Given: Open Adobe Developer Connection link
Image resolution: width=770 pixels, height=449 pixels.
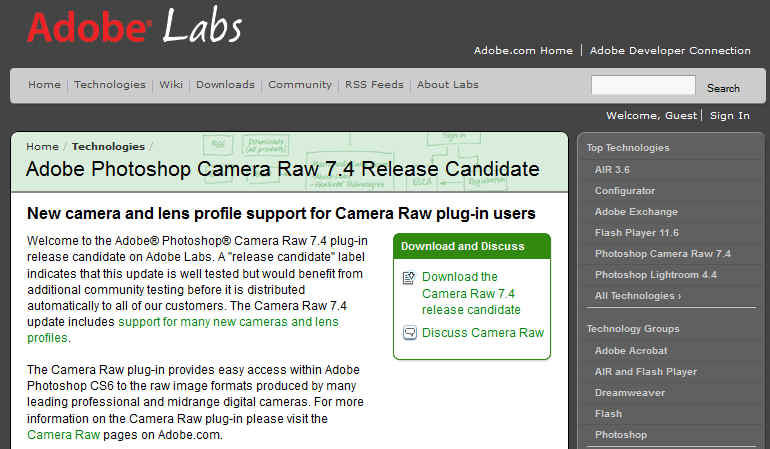Looking at the screenshot, I should [x=670, y=51].
